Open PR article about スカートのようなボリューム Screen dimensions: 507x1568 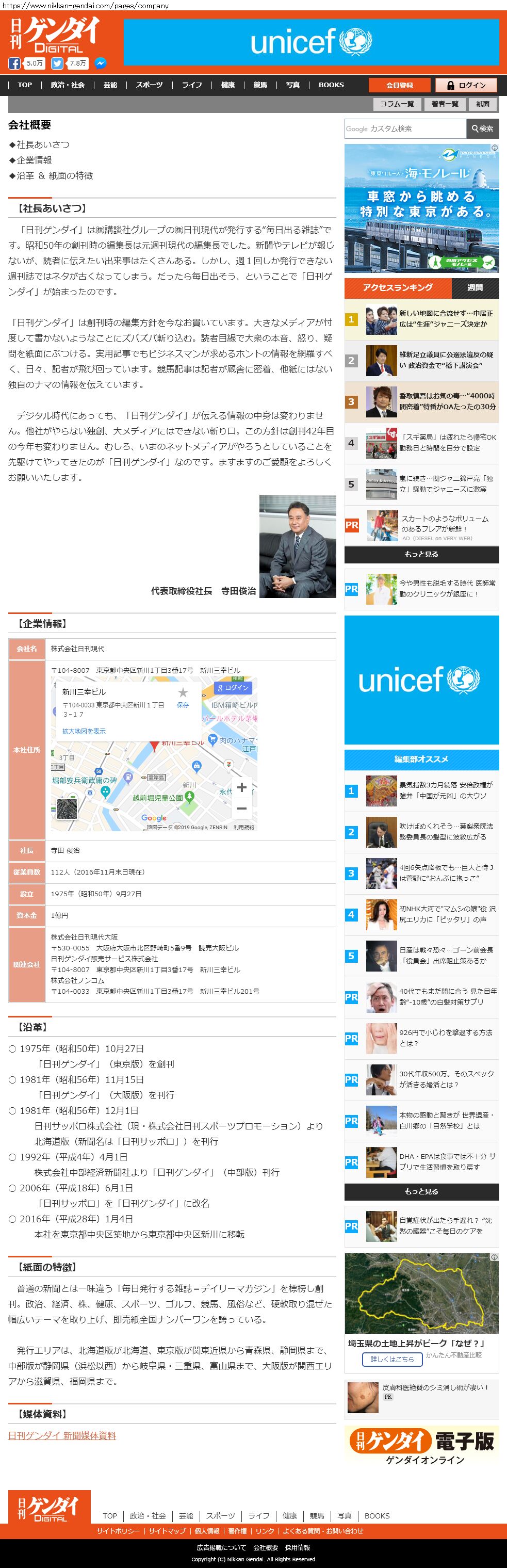coord(421,526)
